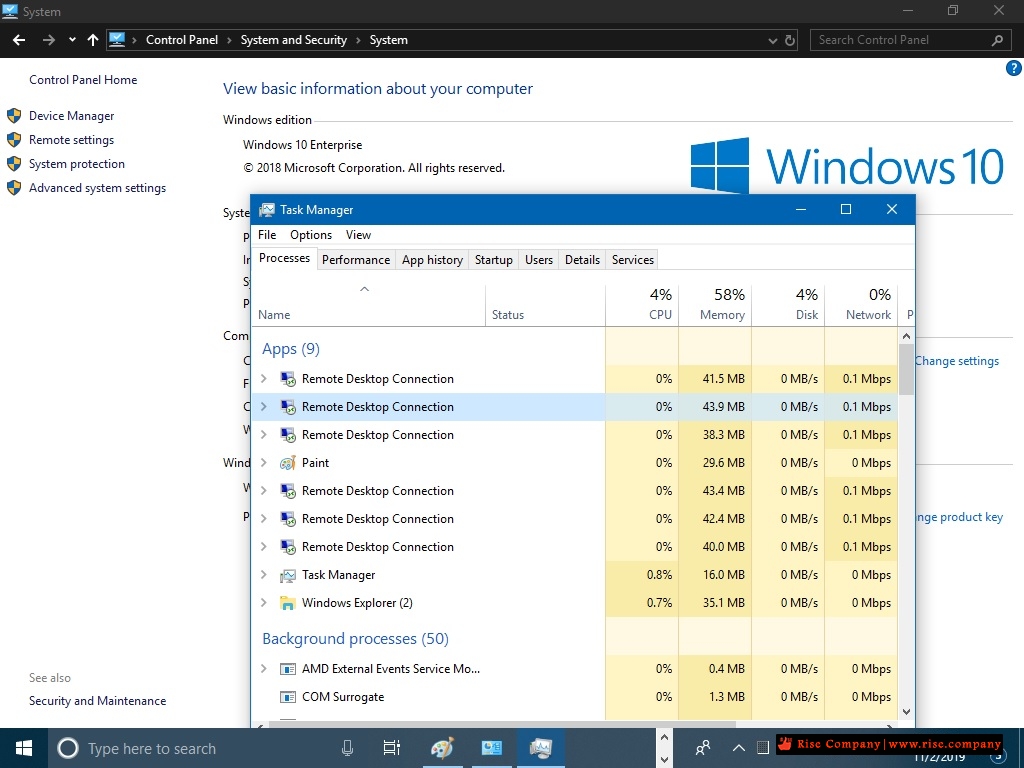Viewport: 1024px width, 768px height.
Task: Switch to System window taskbar icon
Action: [x=491, y=748]
